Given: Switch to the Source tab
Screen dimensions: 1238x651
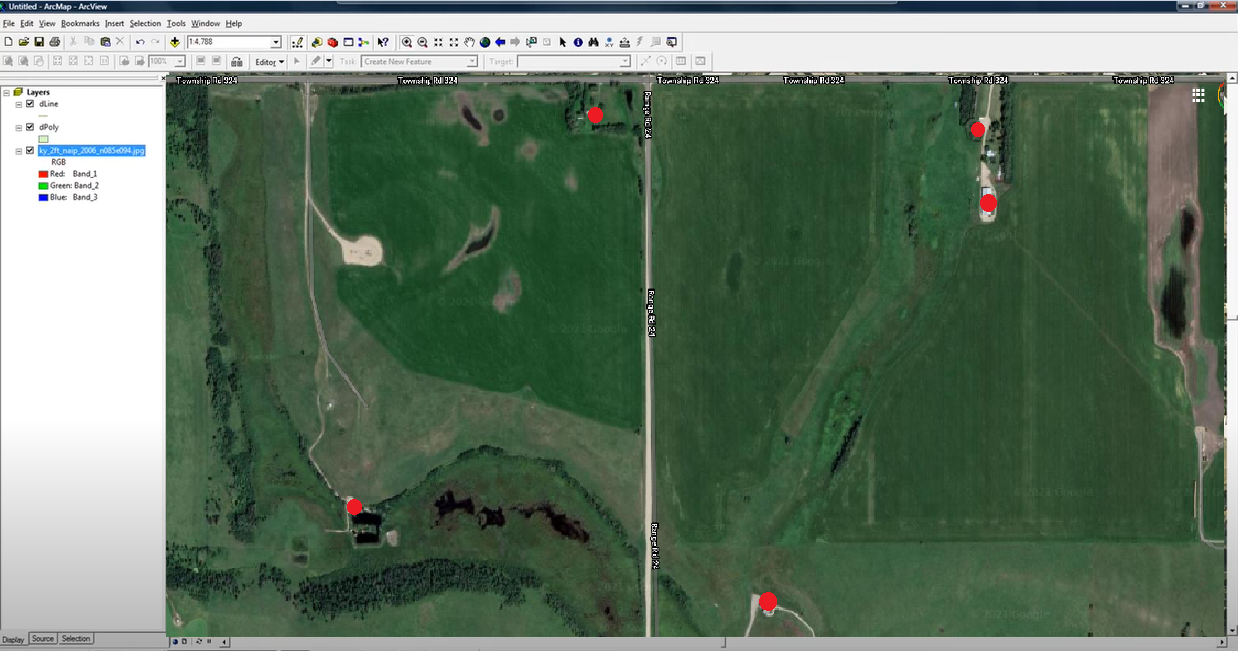Looking at the screenshot, I should click(43, 638).
